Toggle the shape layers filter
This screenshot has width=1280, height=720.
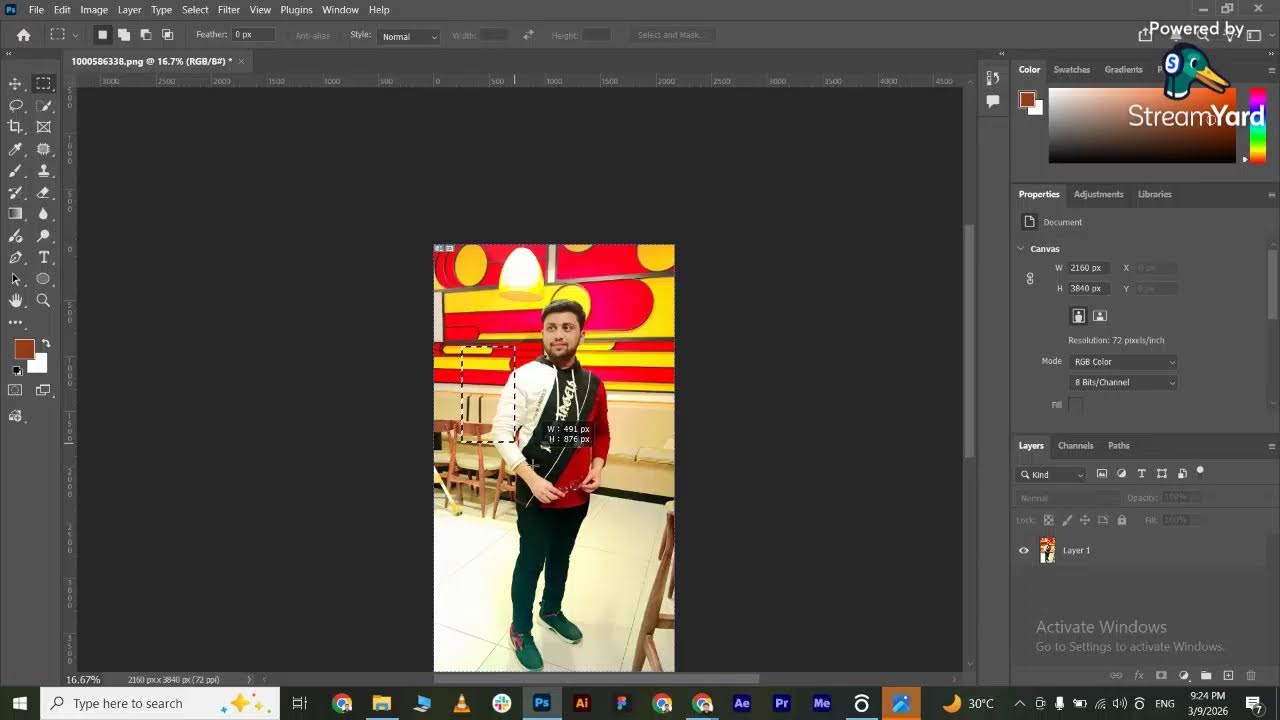click(1162, 474)
